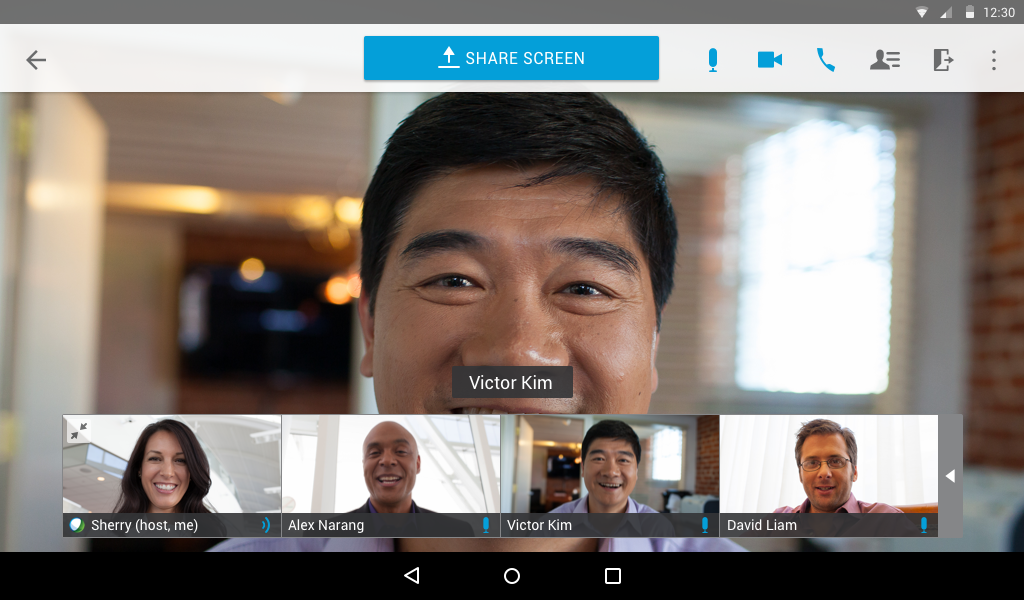Tap Sherry's audio speaking indicator
Screen dimensions: 1024x600
[266, 525]
